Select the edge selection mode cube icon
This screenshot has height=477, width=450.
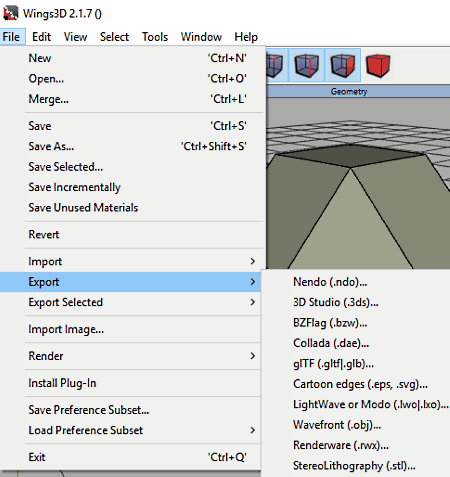coord(306,65)
